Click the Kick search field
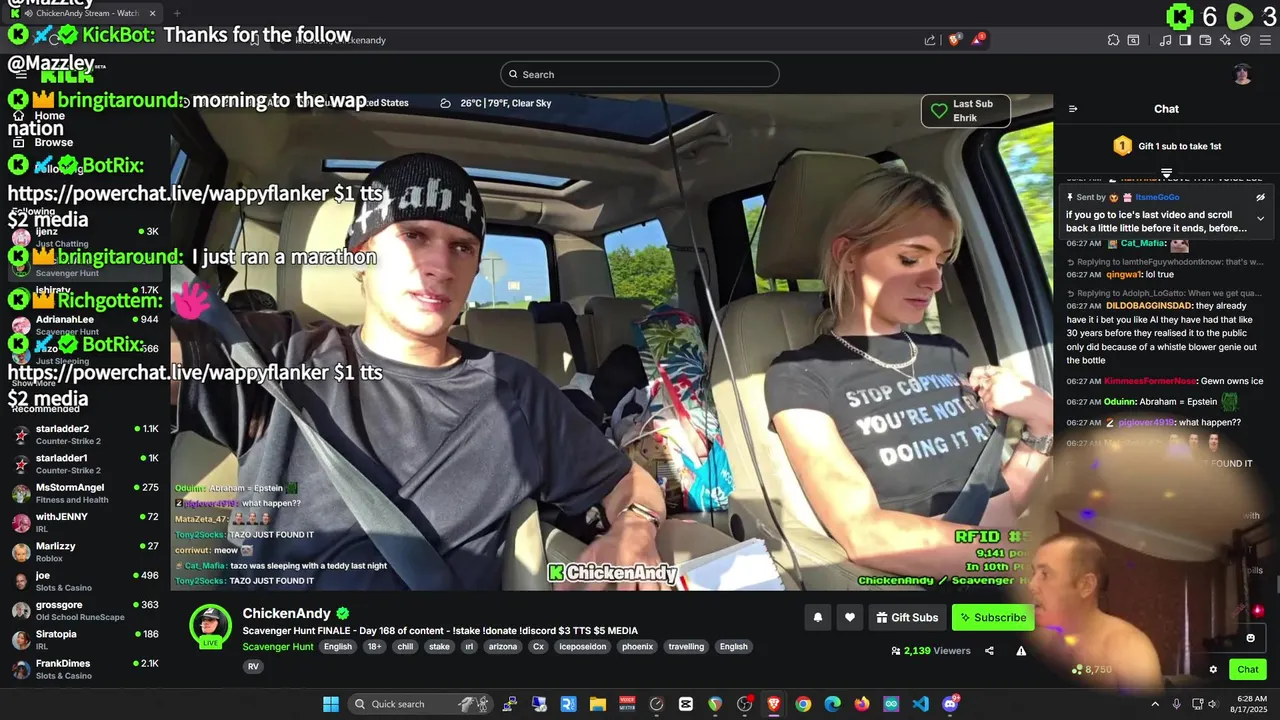The height and width of the screenshot is (720, 1280). [640, 74]
